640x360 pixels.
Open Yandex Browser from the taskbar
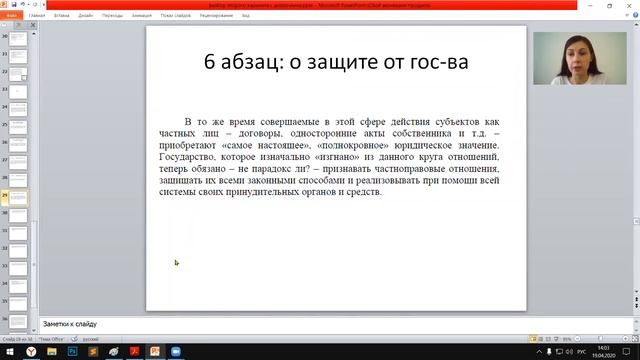[31, 351]
